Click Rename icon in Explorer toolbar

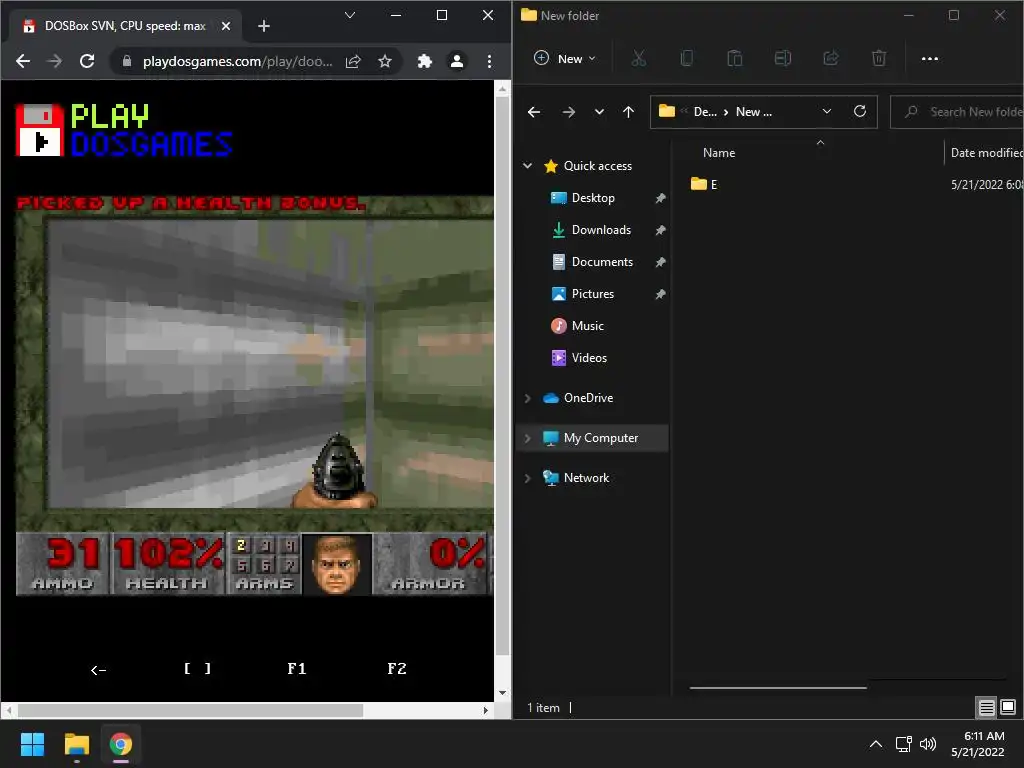pyautogui.click(x=782, y=59)
